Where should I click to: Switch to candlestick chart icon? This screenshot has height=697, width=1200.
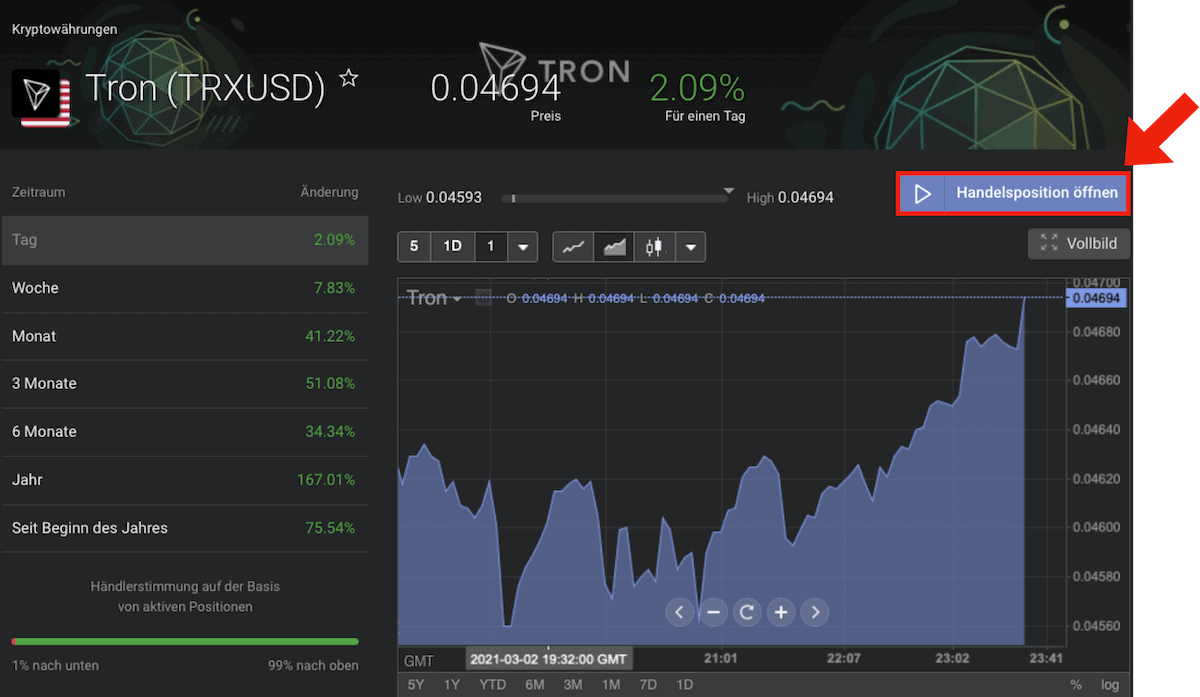[655, 247]
